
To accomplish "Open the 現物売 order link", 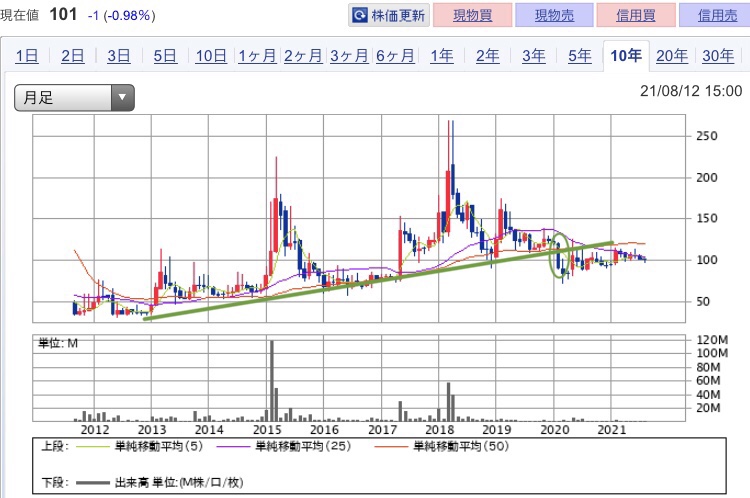I will [554, 15].
